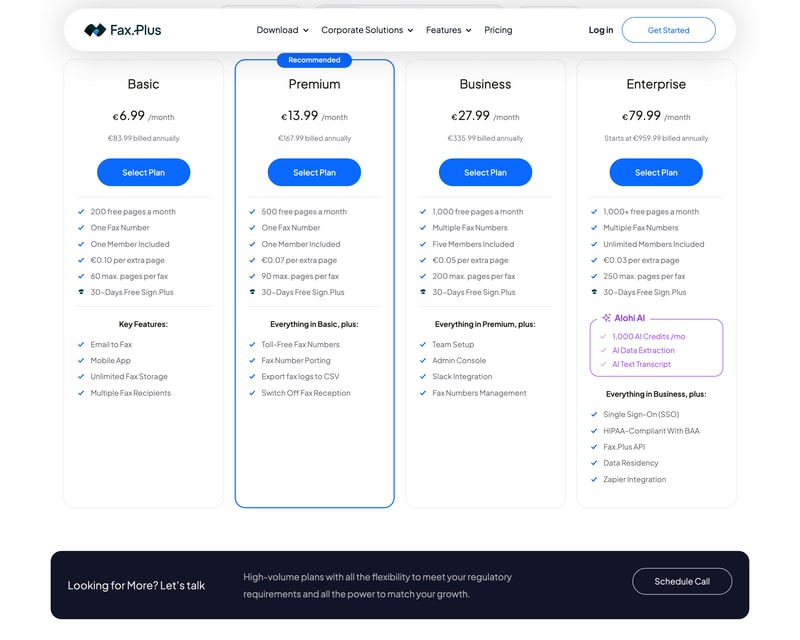800x640 pixels.
Task: Click the AI Data Extraction text
Action: coord(643,350)
